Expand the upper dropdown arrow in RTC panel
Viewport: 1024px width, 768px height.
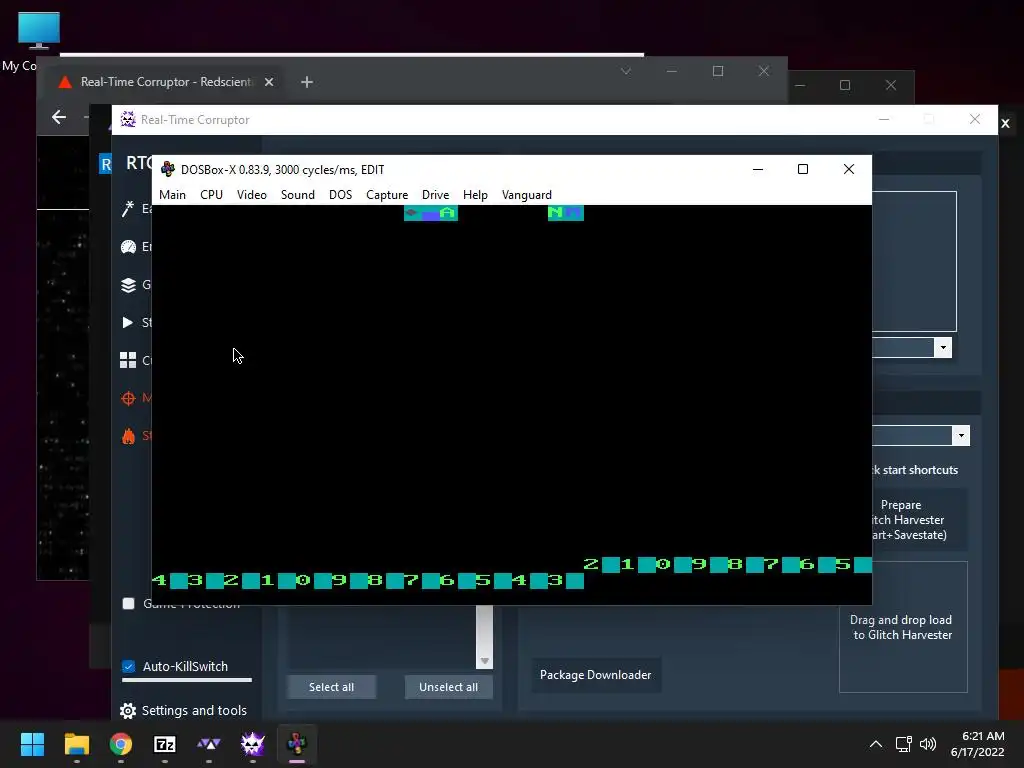click(x=942, y=347)
